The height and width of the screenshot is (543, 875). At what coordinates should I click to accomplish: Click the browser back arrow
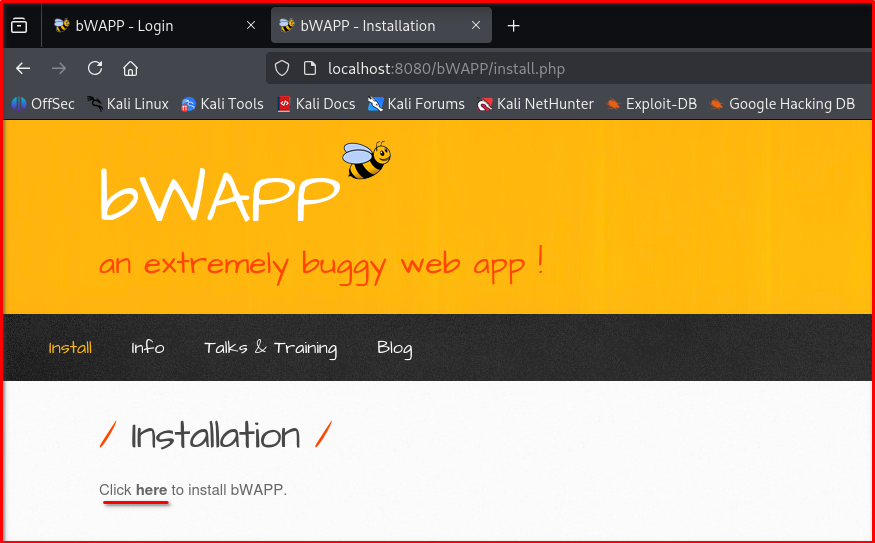tap(23, 69)
